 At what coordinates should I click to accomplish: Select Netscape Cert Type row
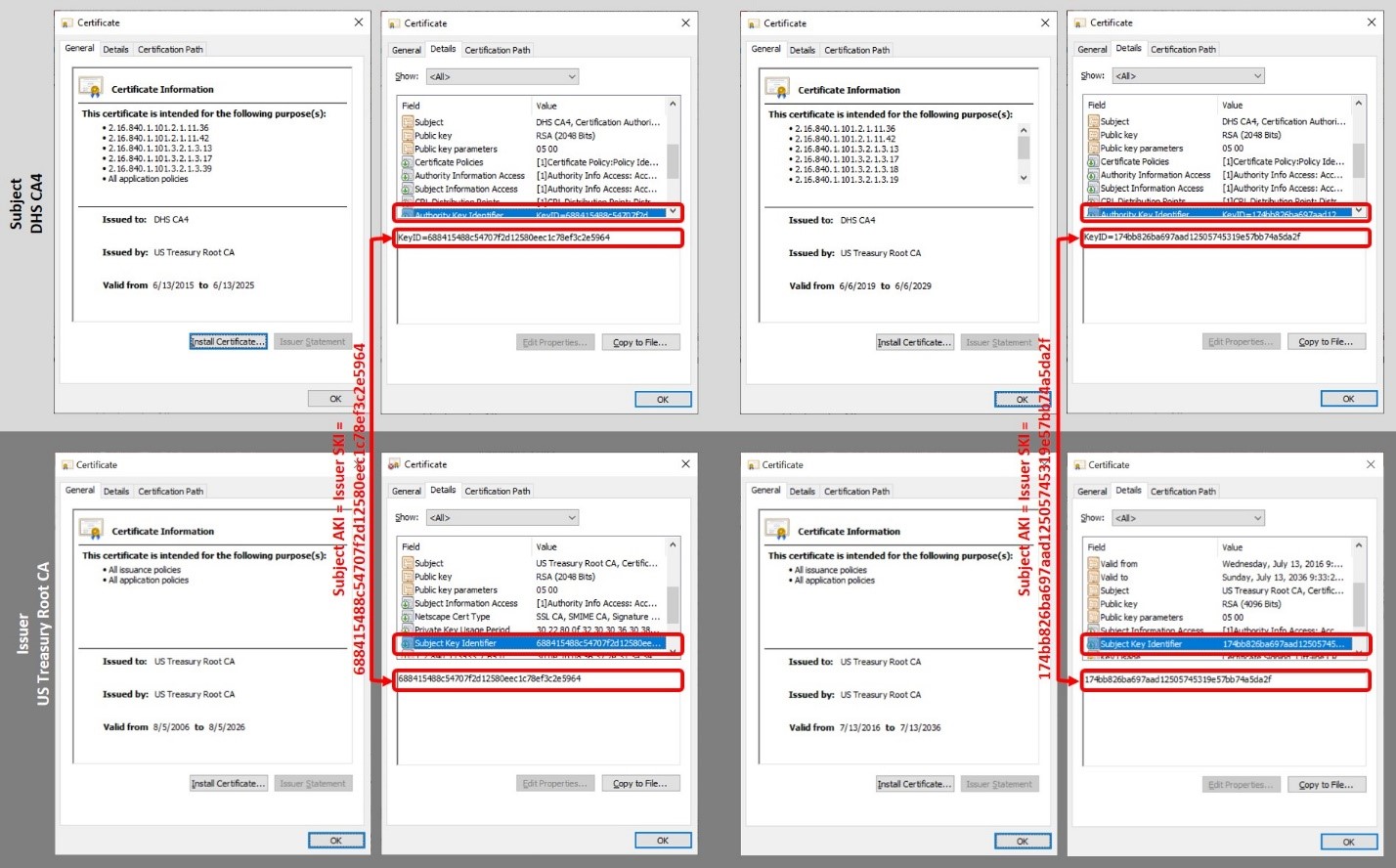(x=533, y=617)
